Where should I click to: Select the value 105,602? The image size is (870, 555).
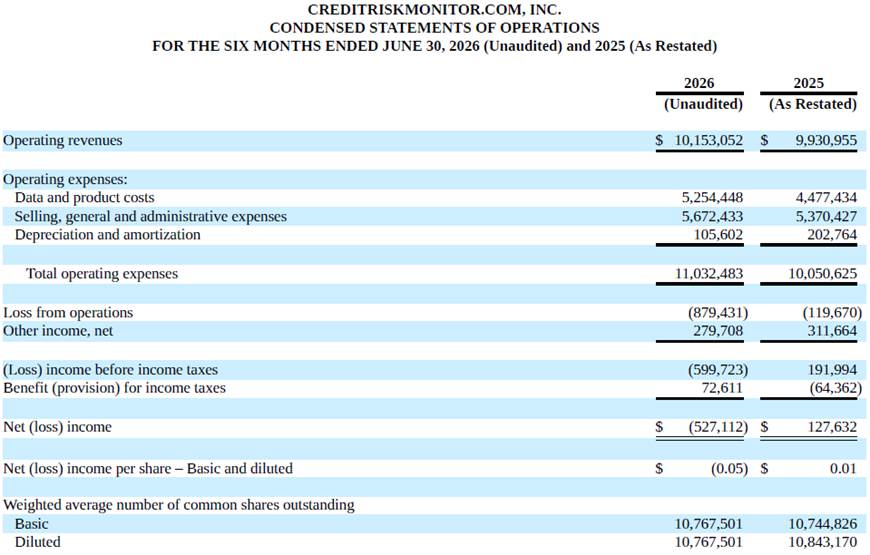718,235
